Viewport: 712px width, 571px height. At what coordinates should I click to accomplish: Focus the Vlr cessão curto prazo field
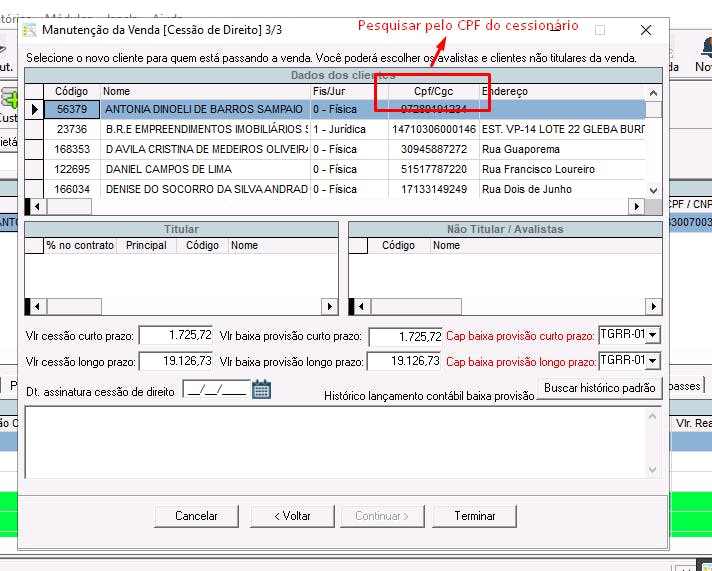pyautogui.click(x=176, y=335)
